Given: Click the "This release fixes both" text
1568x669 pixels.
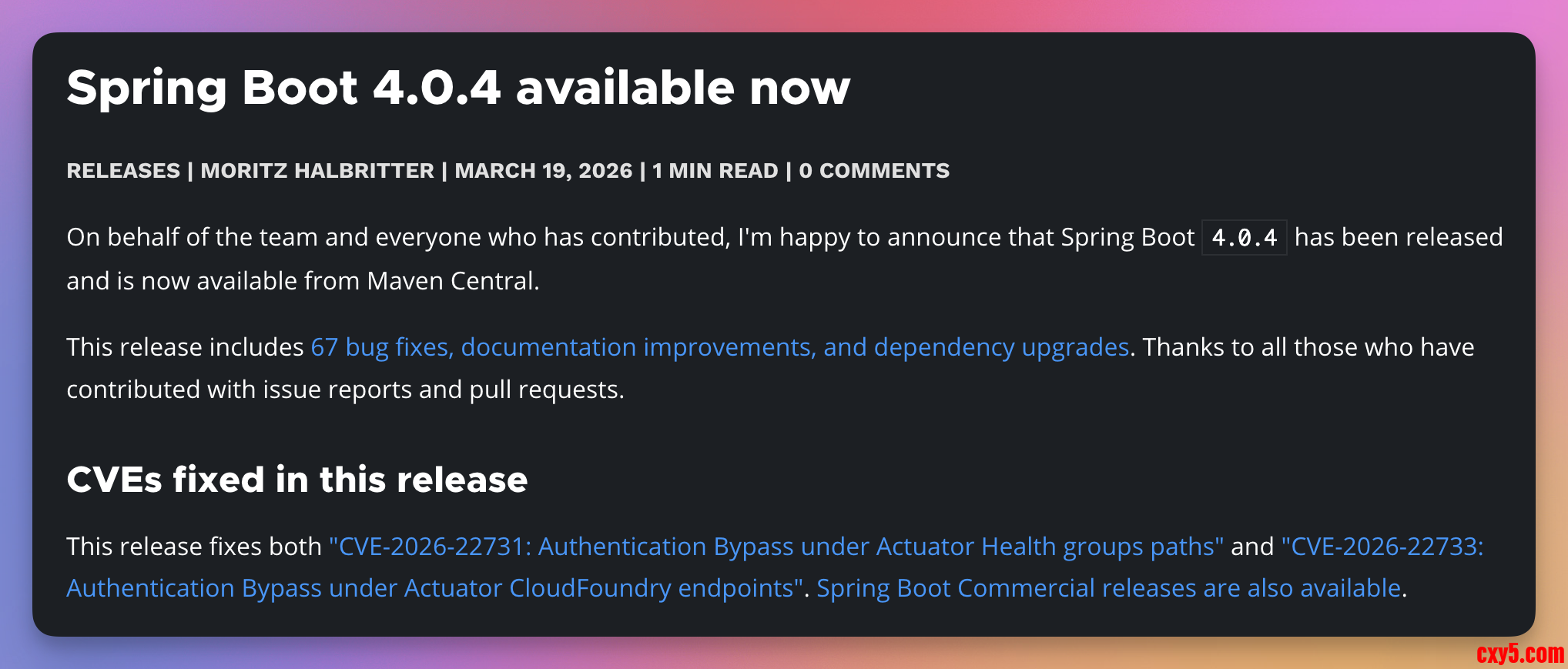Looking at the screenshot, I should point(193,547).
